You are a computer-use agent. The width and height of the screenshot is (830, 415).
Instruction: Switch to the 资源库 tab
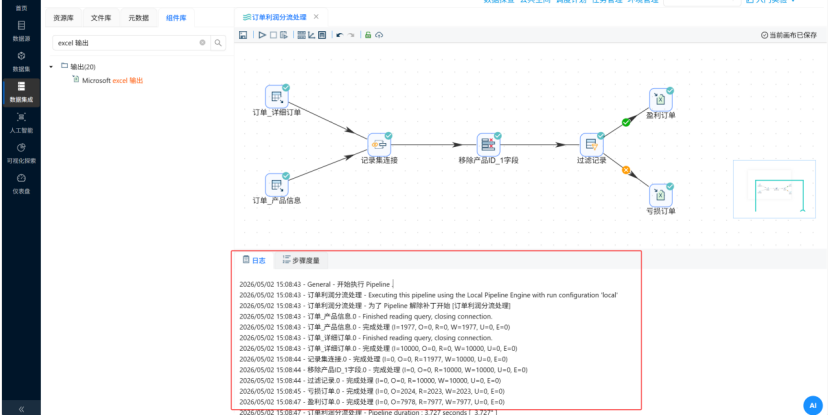[64, 18]
